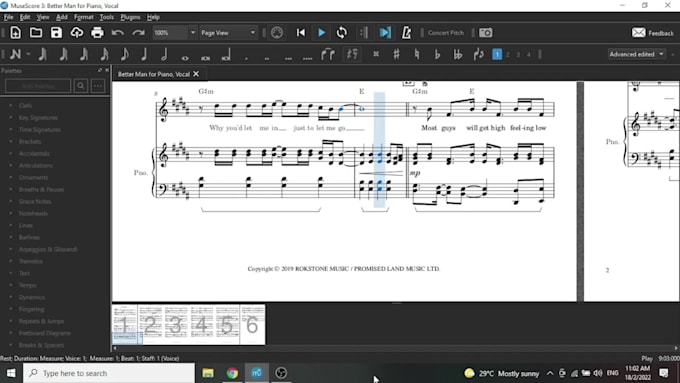Viewport: 680px width, 383px height.
Task: Close the Better Man score tab
Action: pyautogui.click(x=196, y=74)
